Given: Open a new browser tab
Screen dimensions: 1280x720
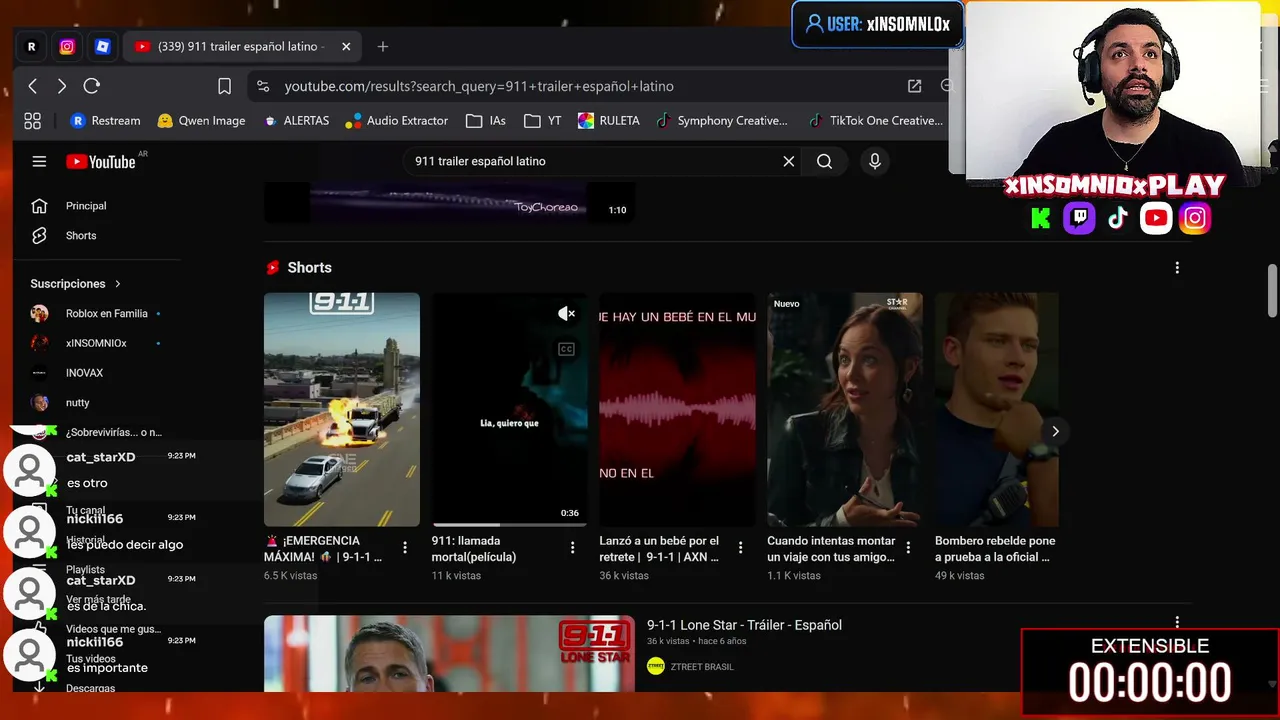Looking at the screenshot, I should tap(383, 46).
